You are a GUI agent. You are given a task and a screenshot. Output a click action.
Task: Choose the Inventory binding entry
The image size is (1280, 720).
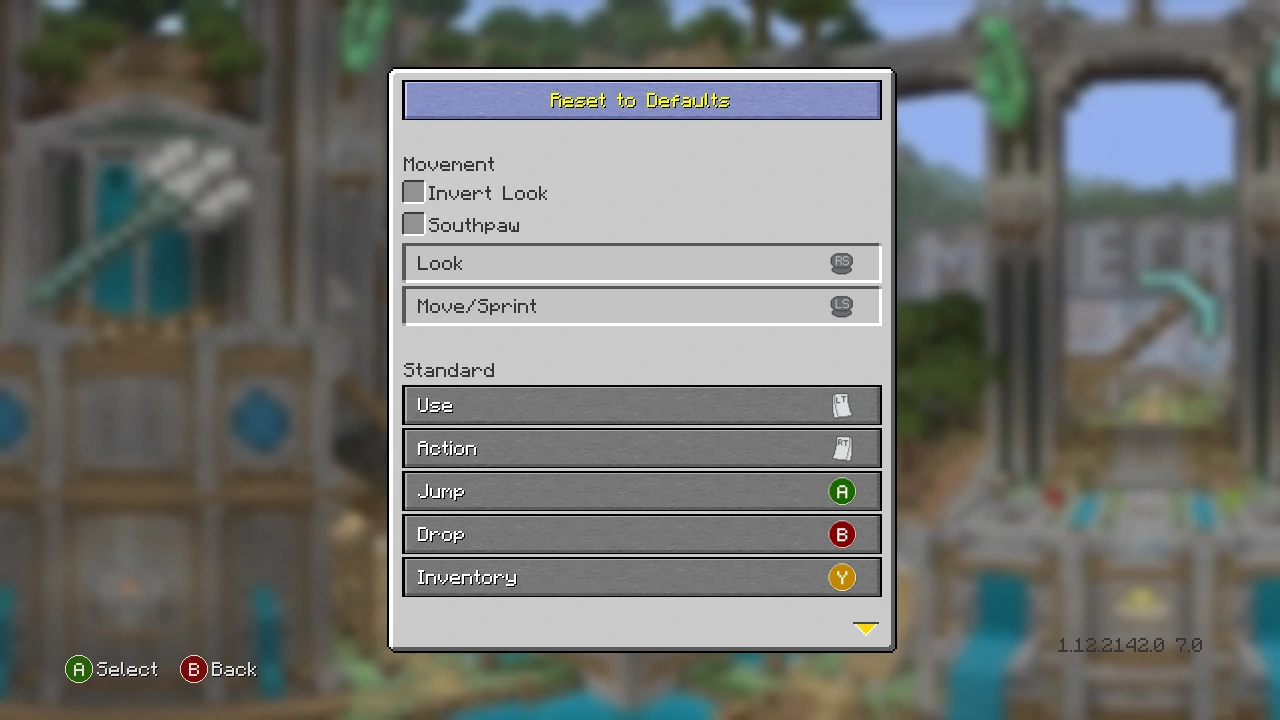(642, 577)
